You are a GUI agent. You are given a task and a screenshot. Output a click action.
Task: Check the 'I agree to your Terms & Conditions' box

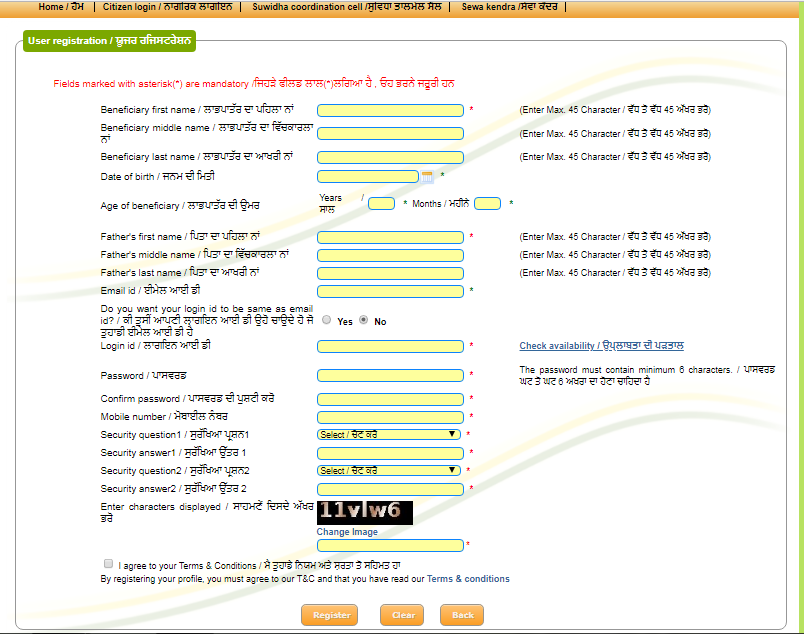[107, 563]
